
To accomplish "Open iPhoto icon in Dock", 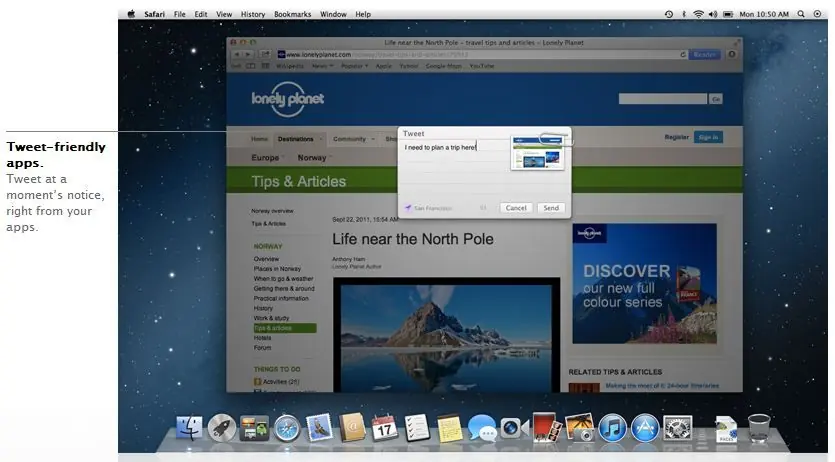I will pyautogui.click(x=580, y=428).
